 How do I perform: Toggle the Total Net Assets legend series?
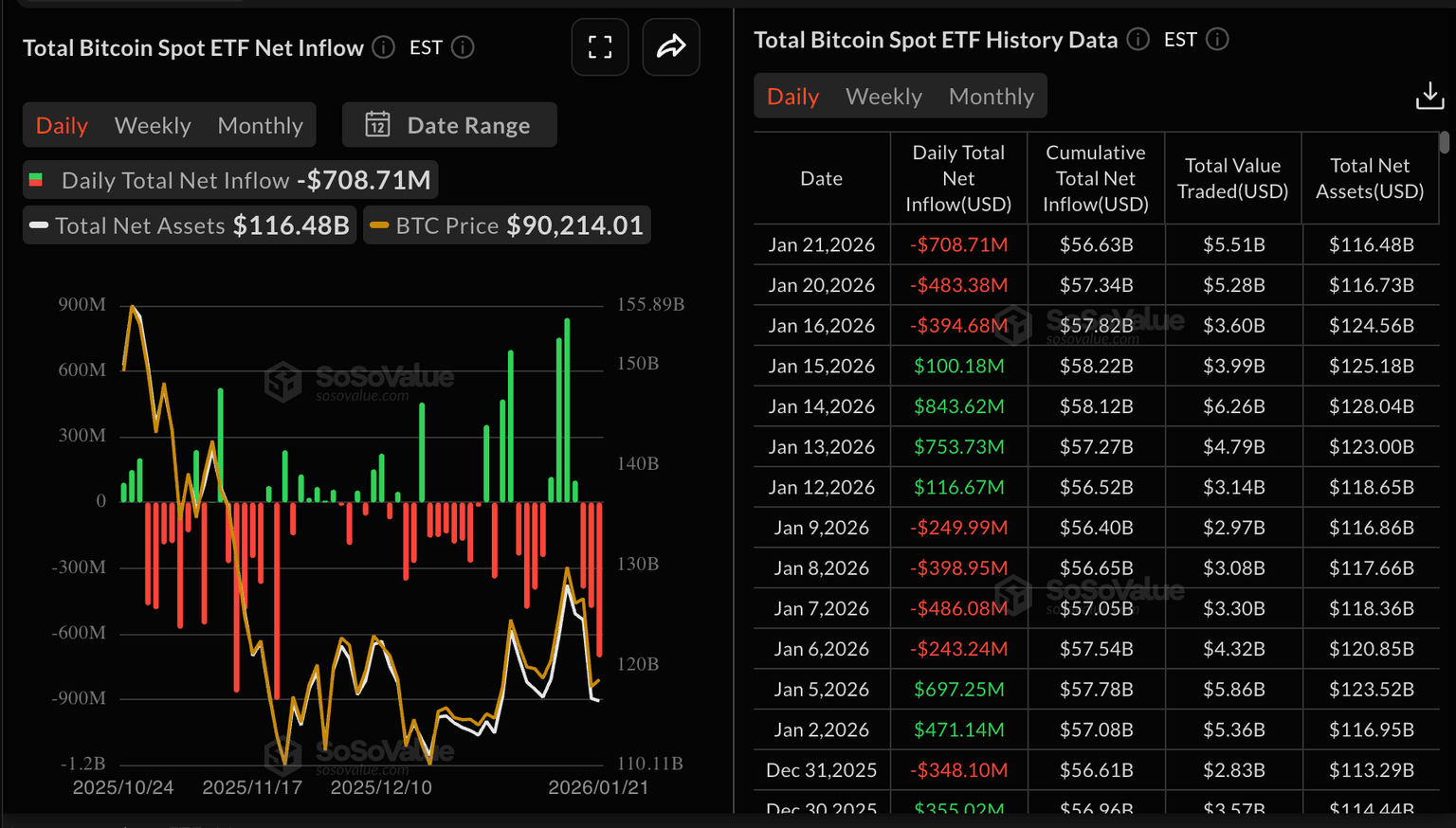click(x=190, y=225)
